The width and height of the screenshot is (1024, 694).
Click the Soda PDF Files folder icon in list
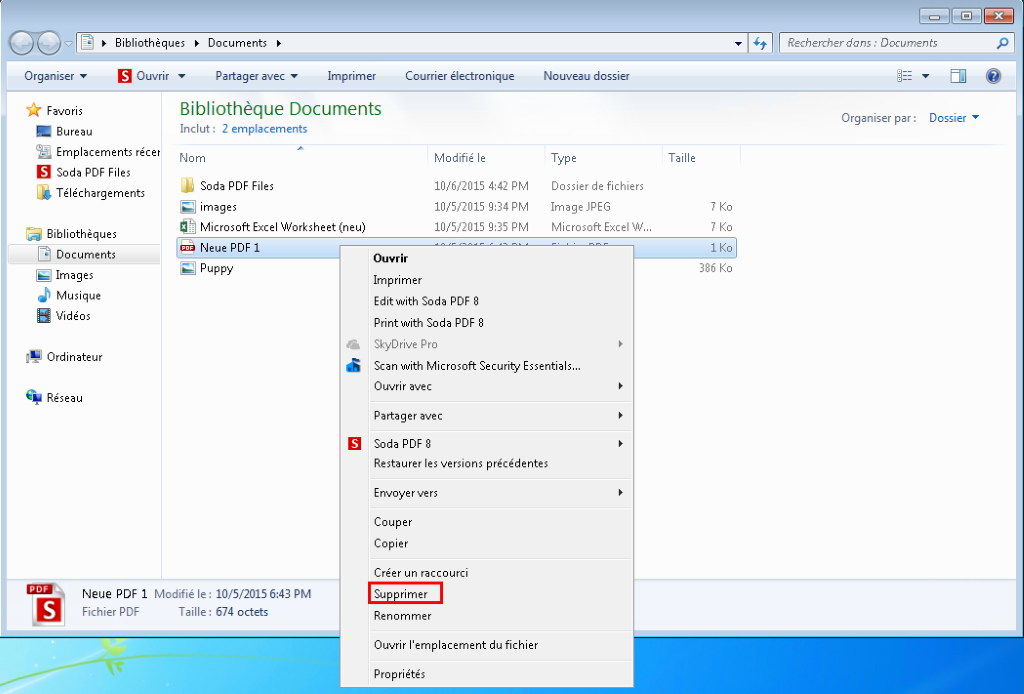187,185
